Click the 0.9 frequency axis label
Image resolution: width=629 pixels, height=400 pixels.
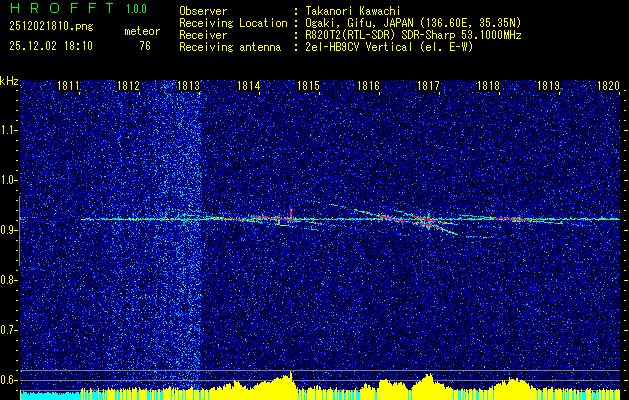click(8, 230)
